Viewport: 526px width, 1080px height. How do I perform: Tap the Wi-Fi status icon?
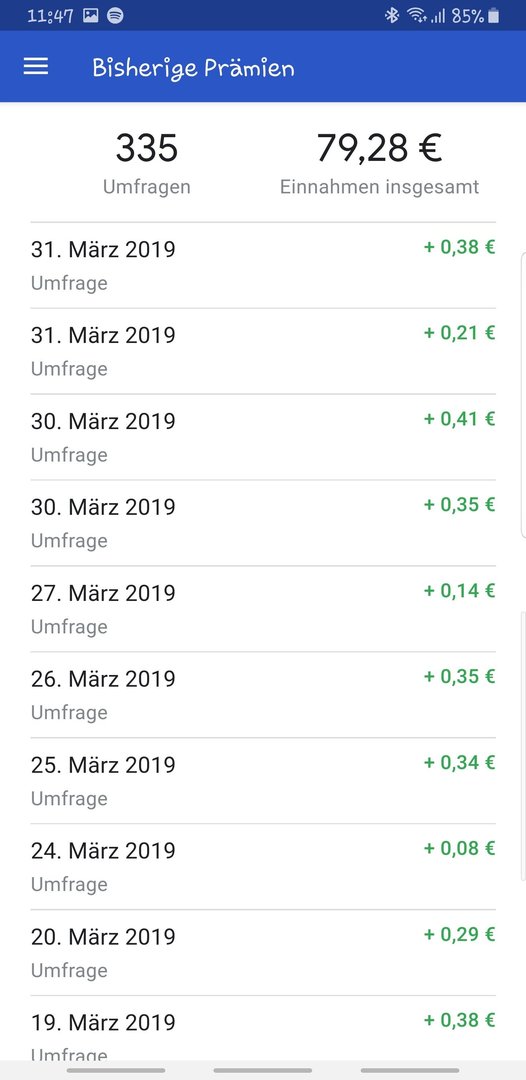416,16
